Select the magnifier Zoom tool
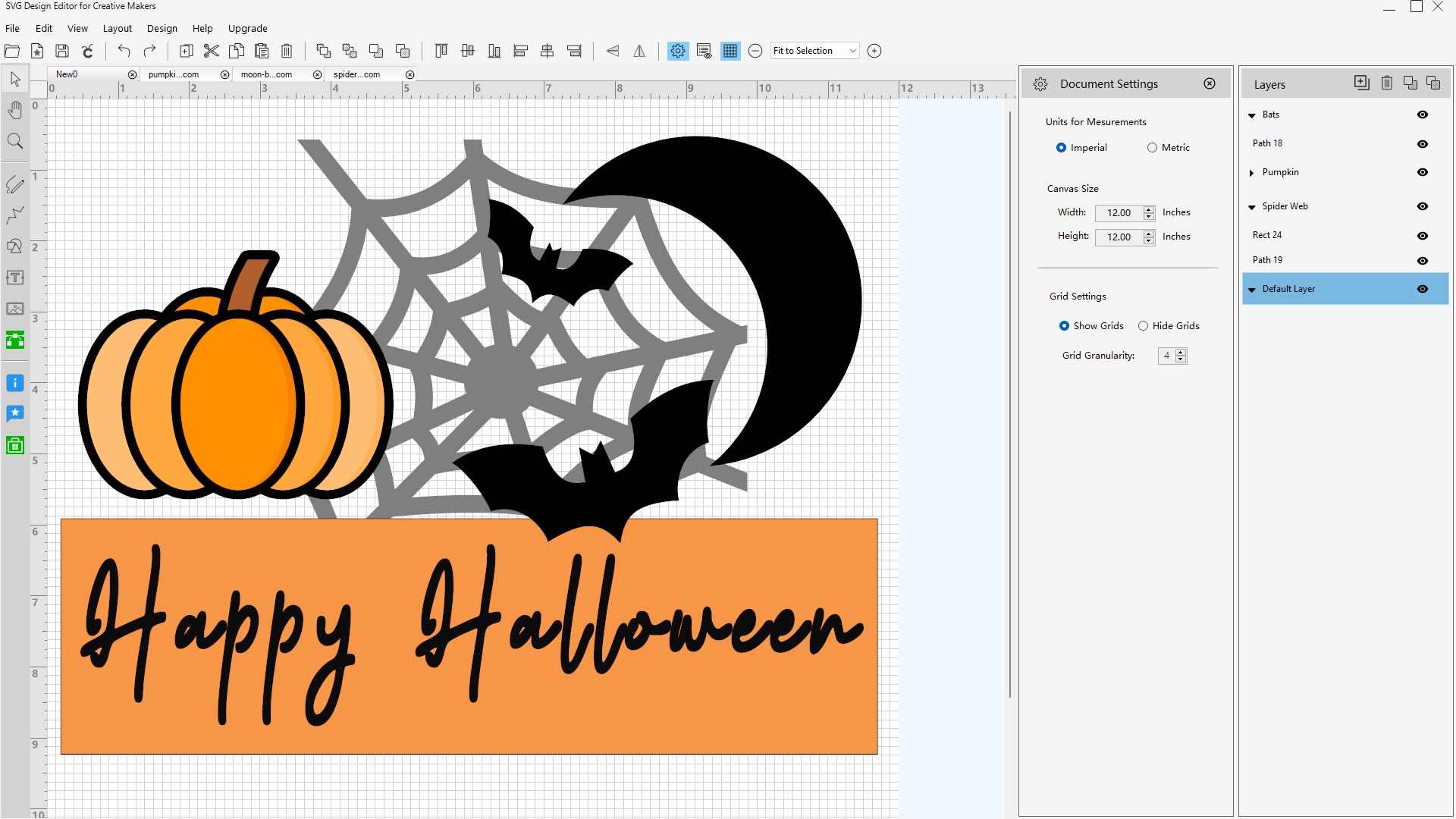The height and width of the screenshot is (819, 1456). (x=14, y=141)
